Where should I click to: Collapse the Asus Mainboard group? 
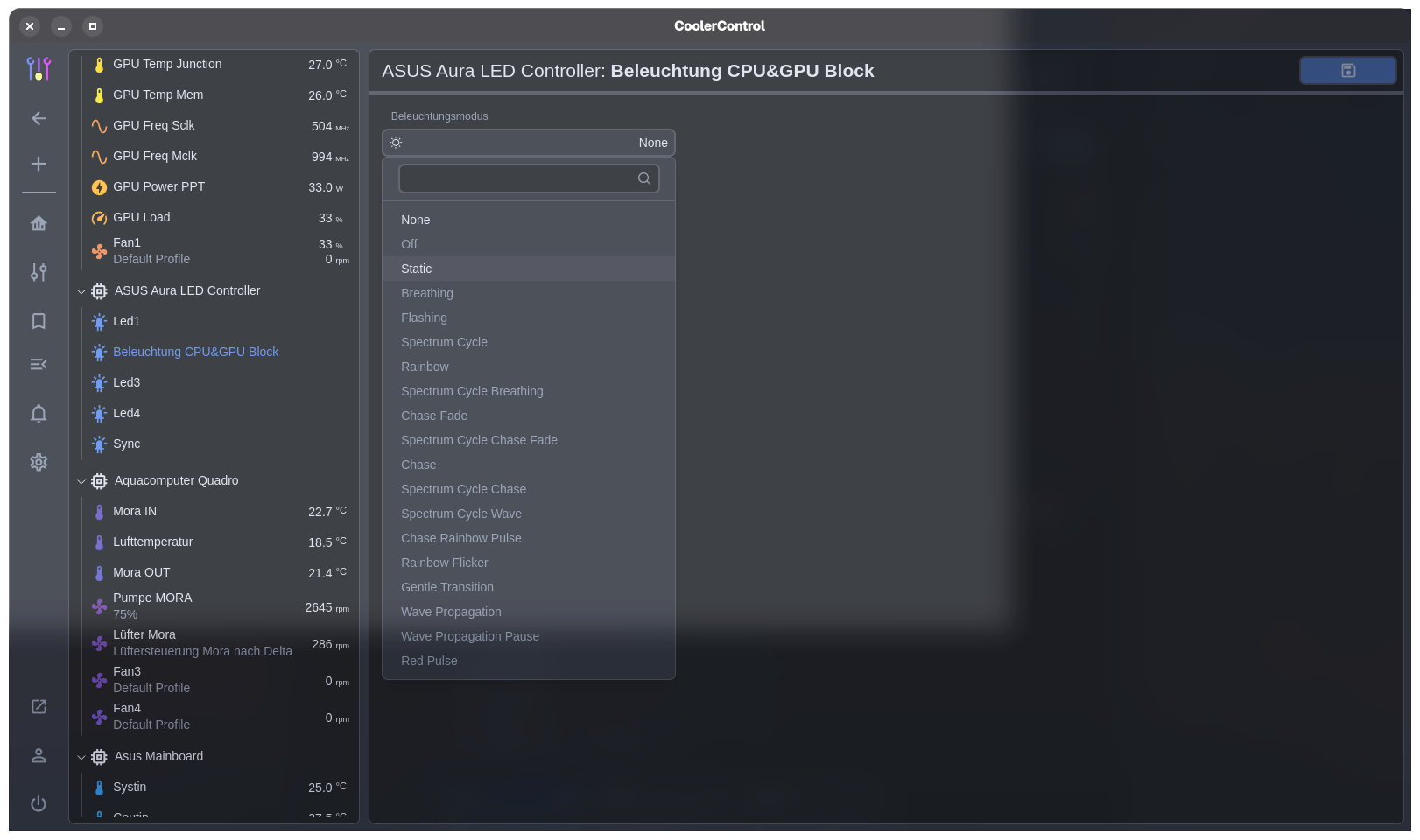pos(81,757)
